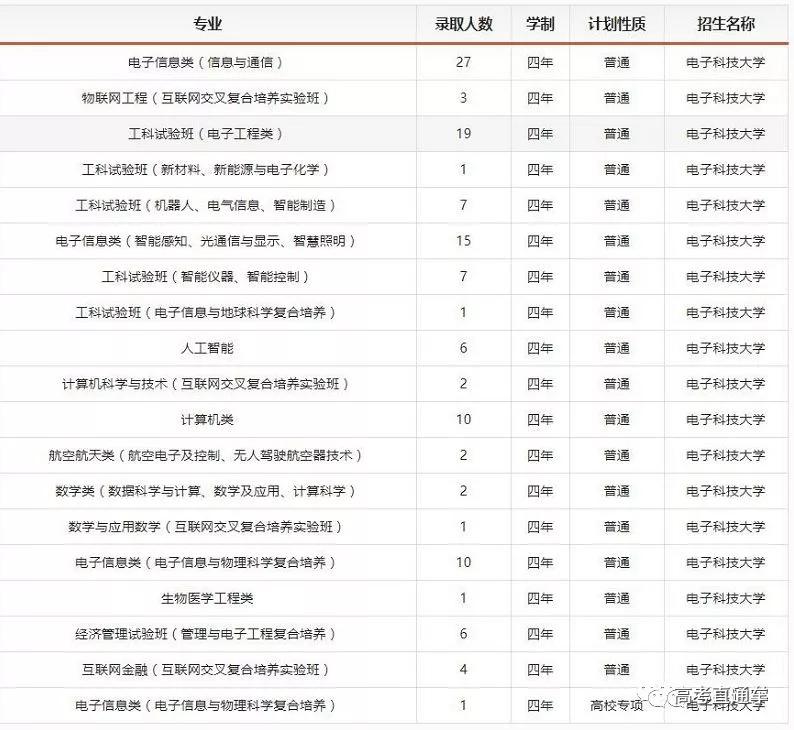The height and width of the screenshot is (730, 794).
Task: Click the enrollment number 27
Action: [x=463, y=62]
